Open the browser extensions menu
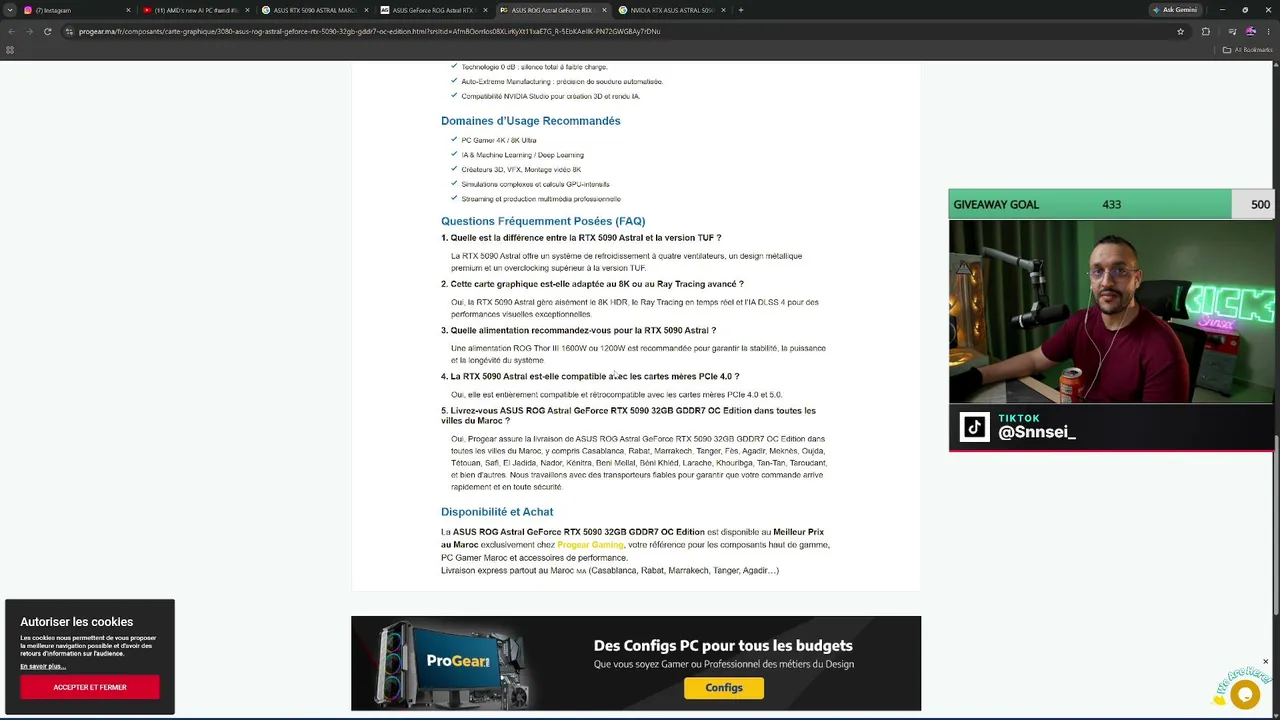The height and width of the screenshot is (720, 1280). (1205, 31)
